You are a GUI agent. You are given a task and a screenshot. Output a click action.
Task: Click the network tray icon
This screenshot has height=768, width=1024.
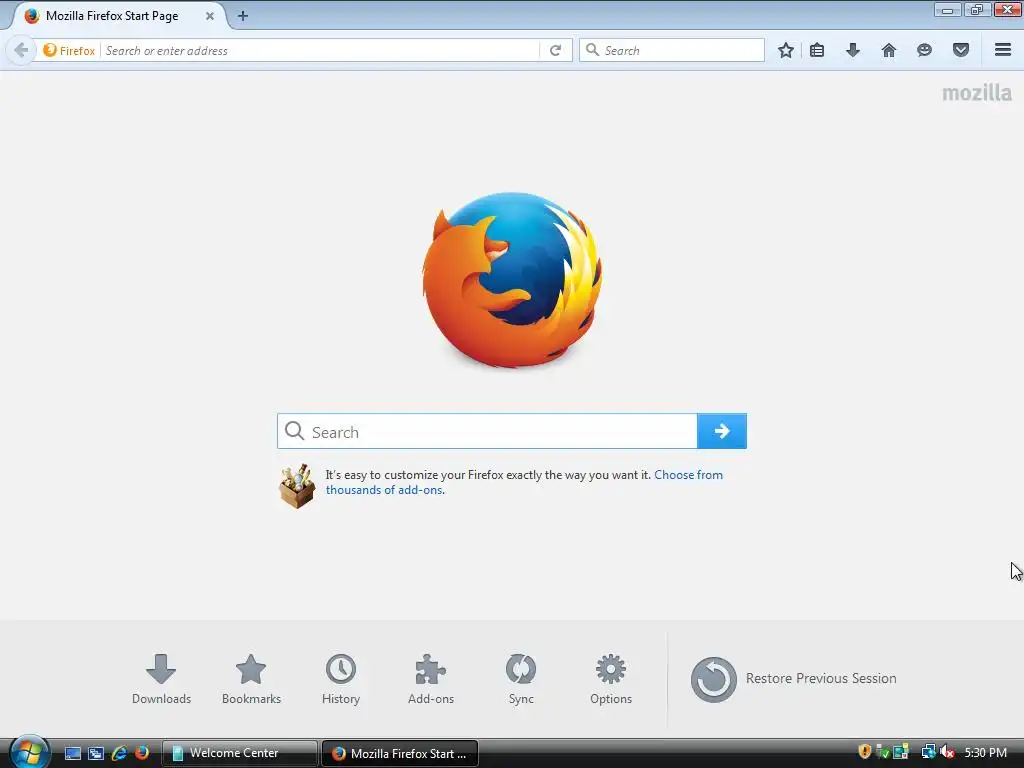[x=928, y=752]
